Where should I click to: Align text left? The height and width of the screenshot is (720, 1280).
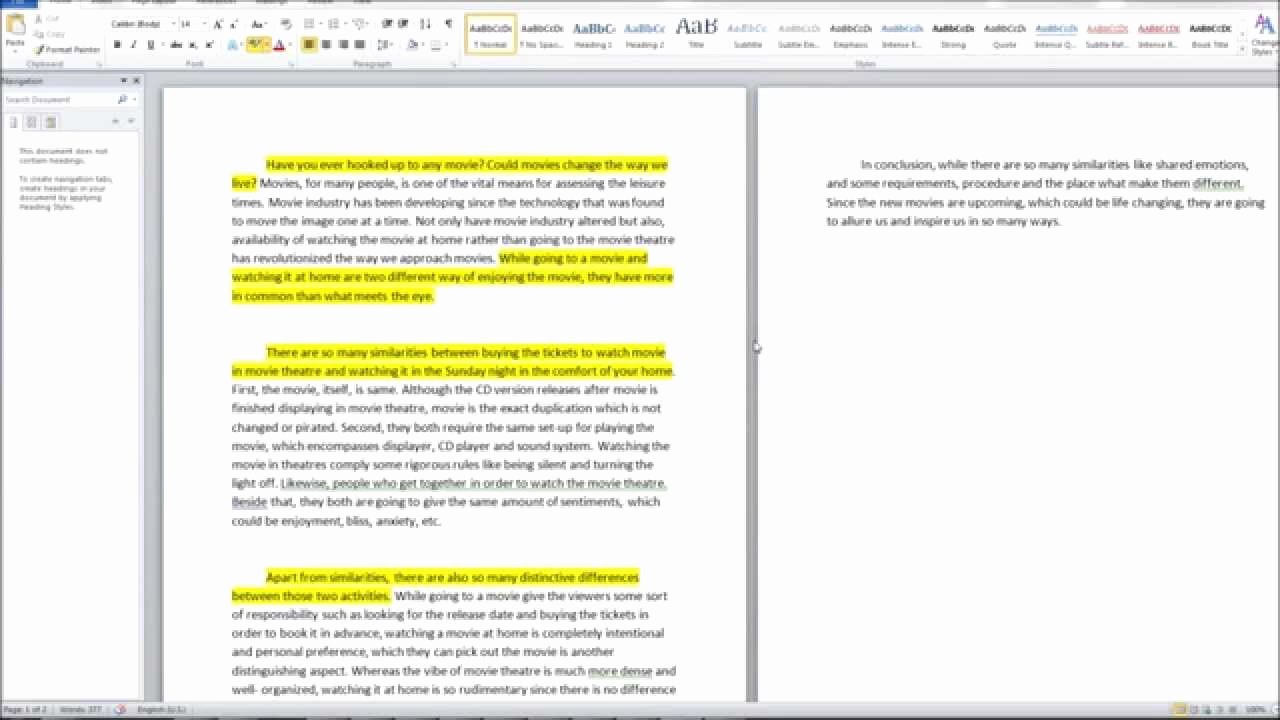point(309,45)
